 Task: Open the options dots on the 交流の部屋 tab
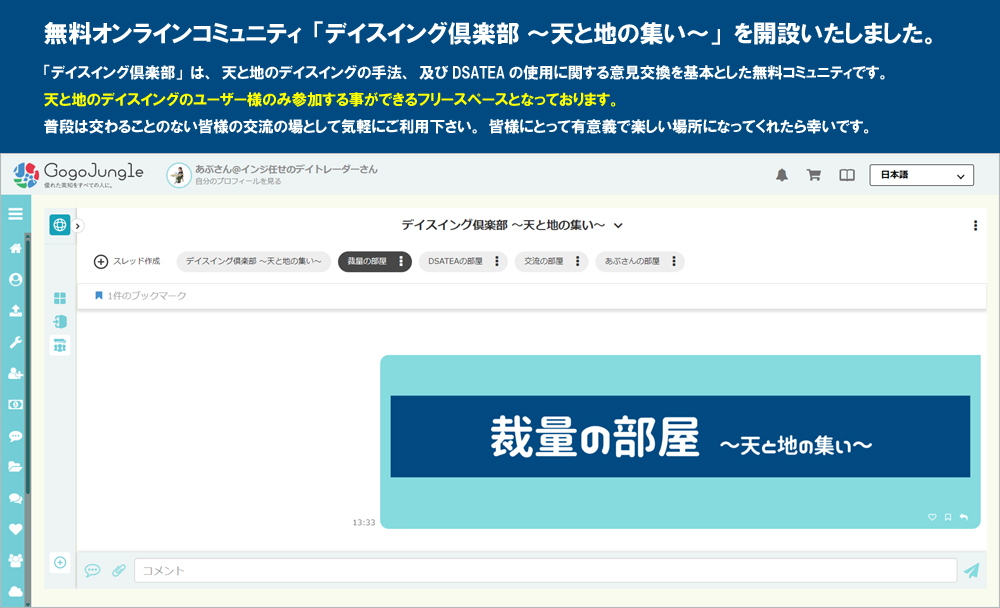pyautogui.click(x=578, y=262)
